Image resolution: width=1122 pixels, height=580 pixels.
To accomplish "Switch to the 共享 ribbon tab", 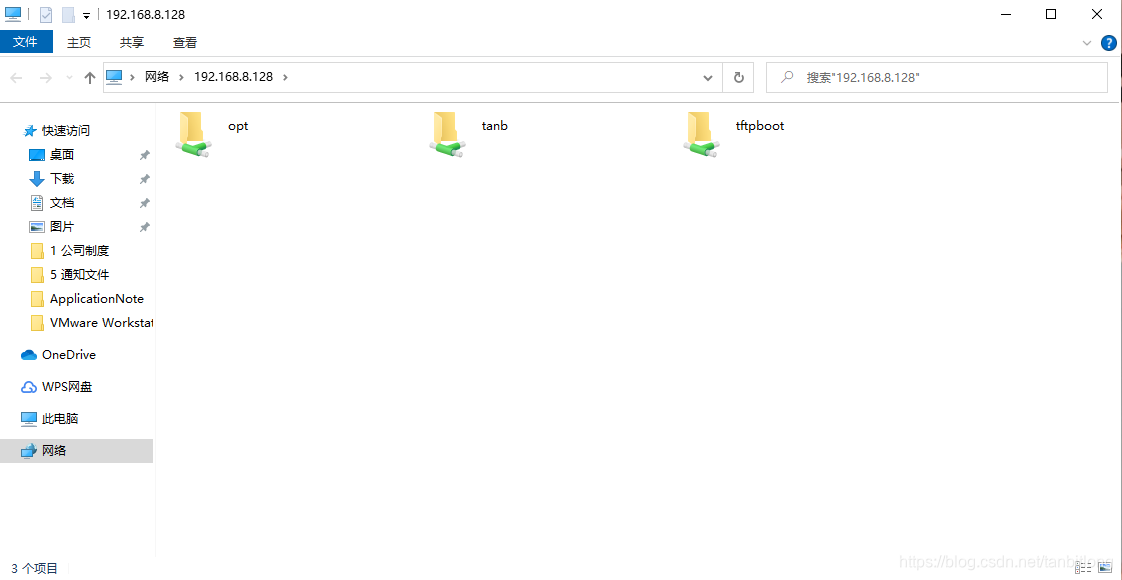I will (x=132, y=42).
